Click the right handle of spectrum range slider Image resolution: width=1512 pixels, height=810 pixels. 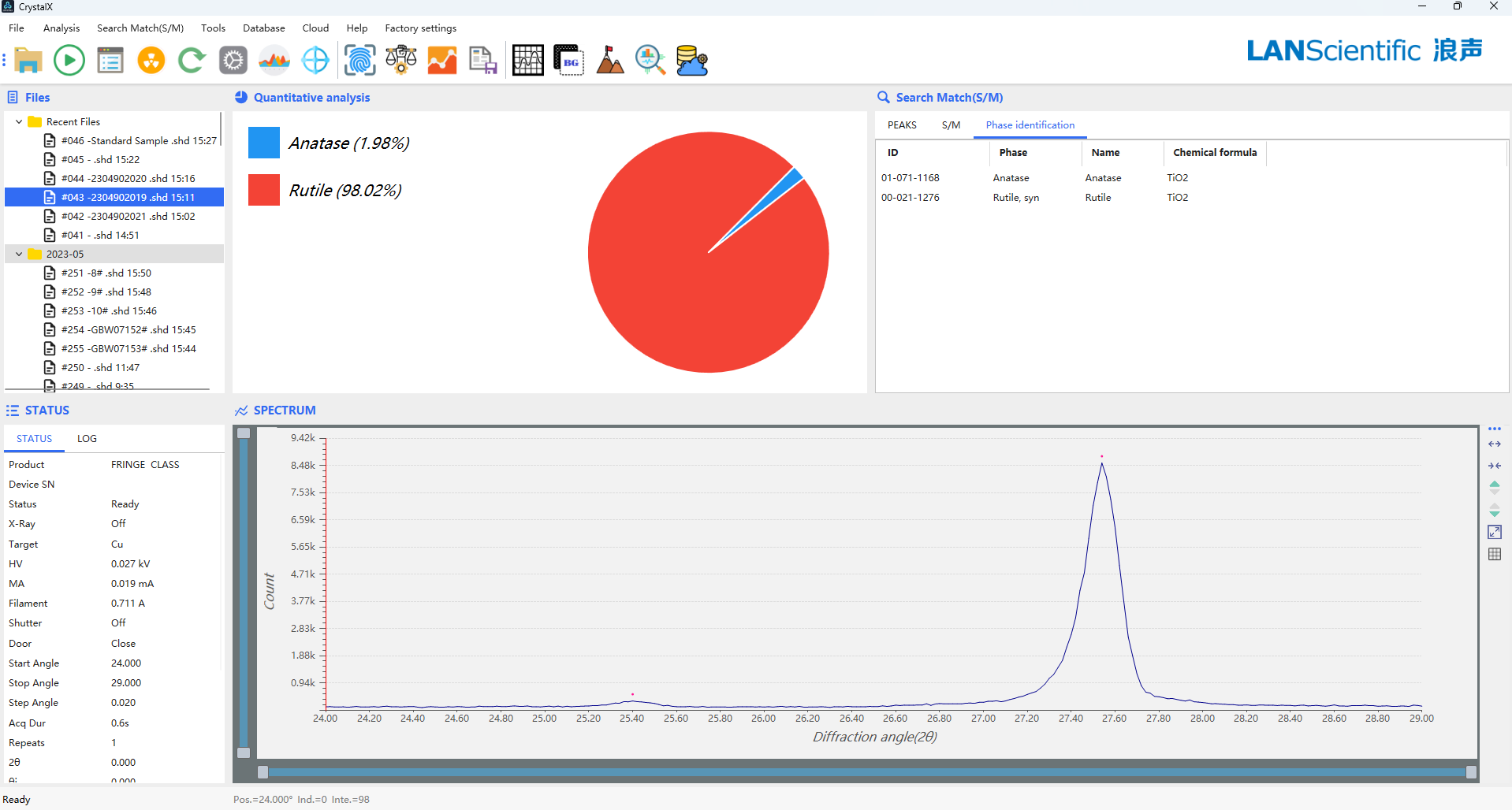[1471, 773]
